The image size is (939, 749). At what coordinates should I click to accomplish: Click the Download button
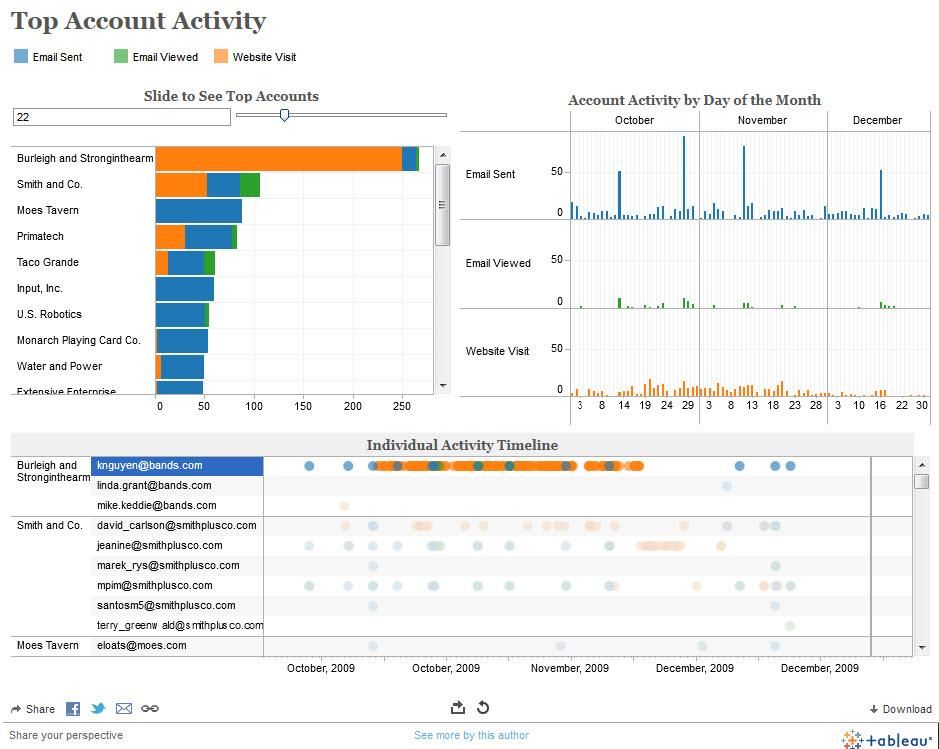(x=901, y=709)
